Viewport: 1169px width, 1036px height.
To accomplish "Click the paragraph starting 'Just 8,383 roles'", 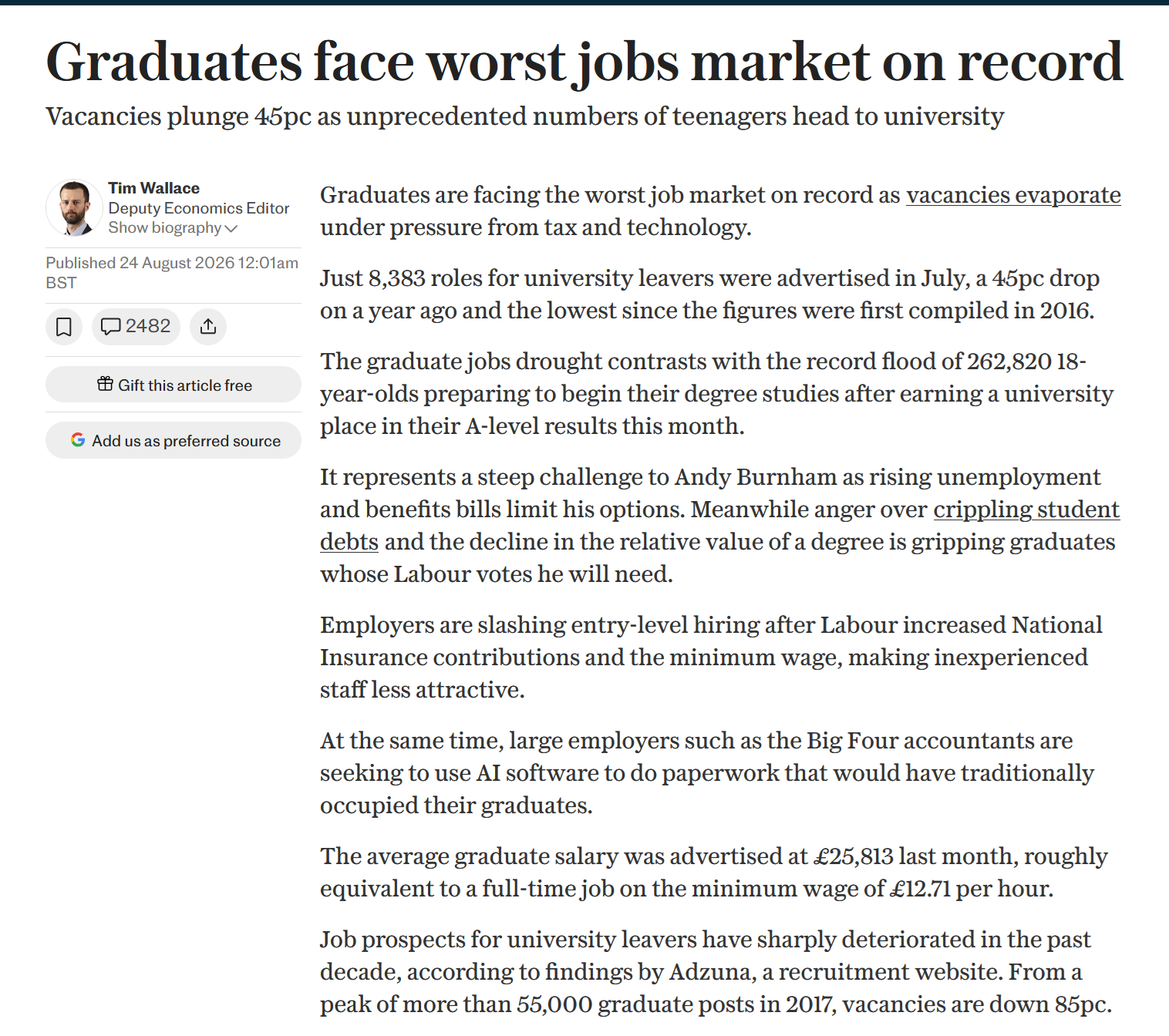I will tap(710, 294).
